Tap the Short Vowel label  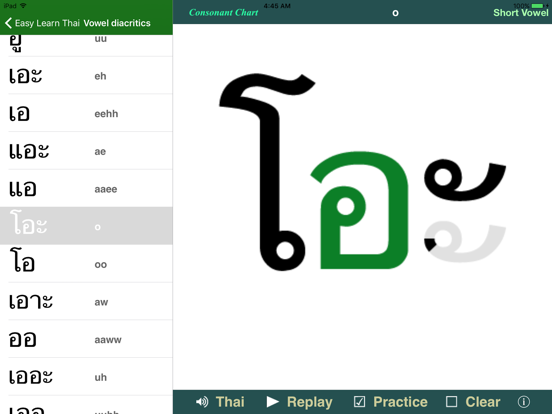[x=521, y=13]
